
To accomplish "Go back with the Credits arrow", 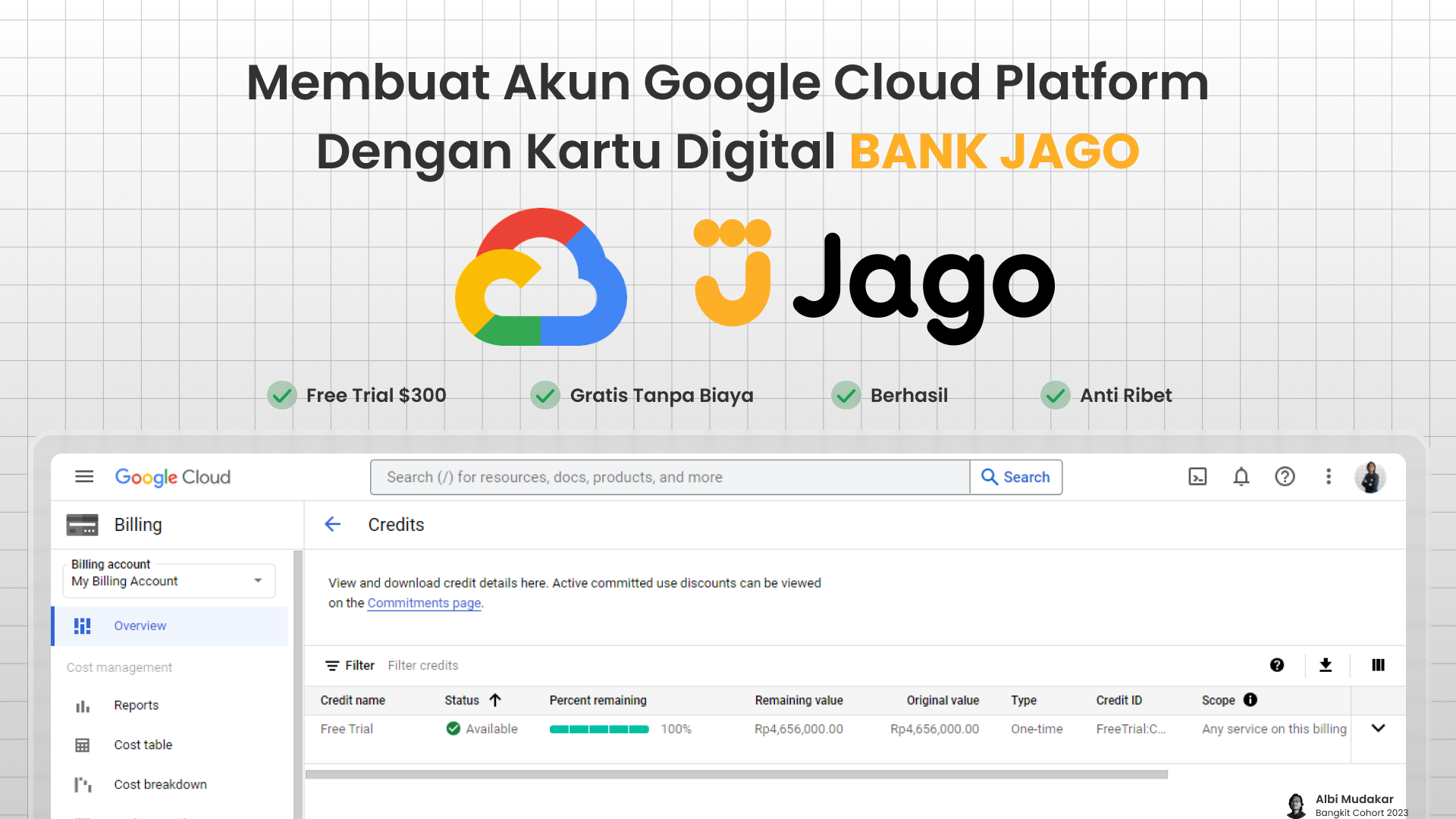I will point(332,524).
